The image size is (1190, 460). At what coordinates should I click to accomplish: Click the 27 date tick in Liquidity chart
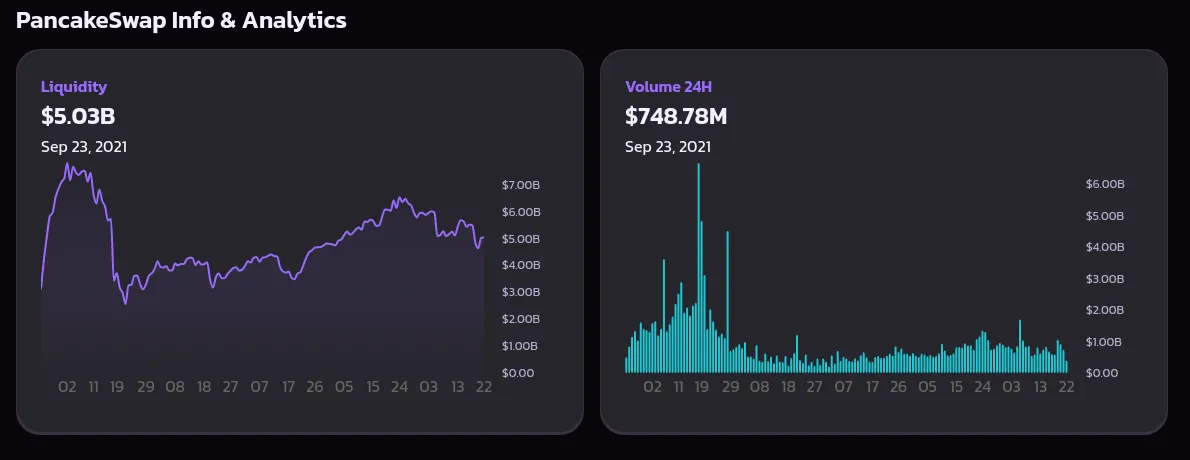pyautogui.click(x=230, y=386)
